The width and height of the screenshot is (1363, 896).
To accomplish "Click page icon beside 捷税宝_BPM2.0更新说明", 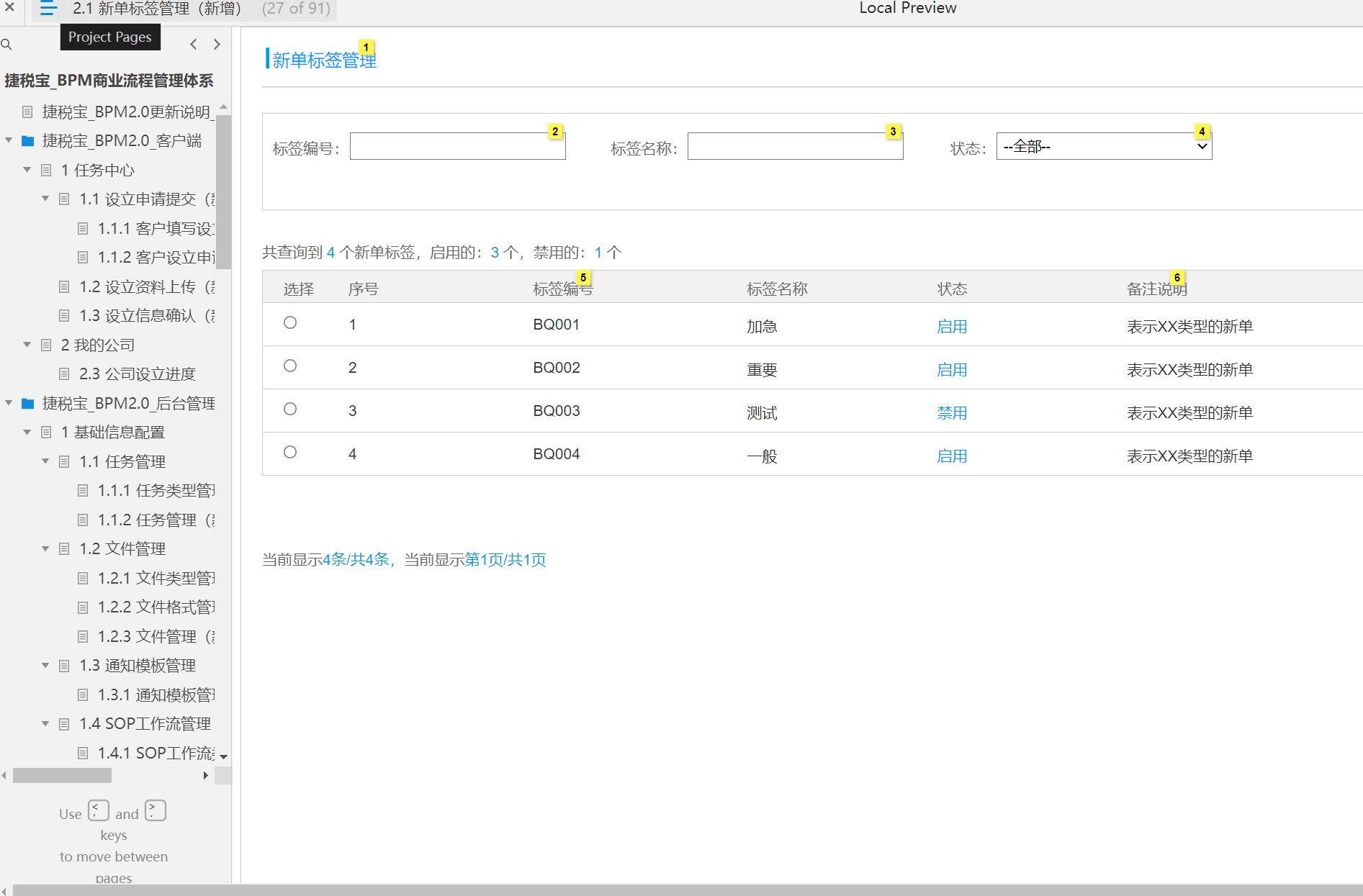I will (x=27, y=112).
